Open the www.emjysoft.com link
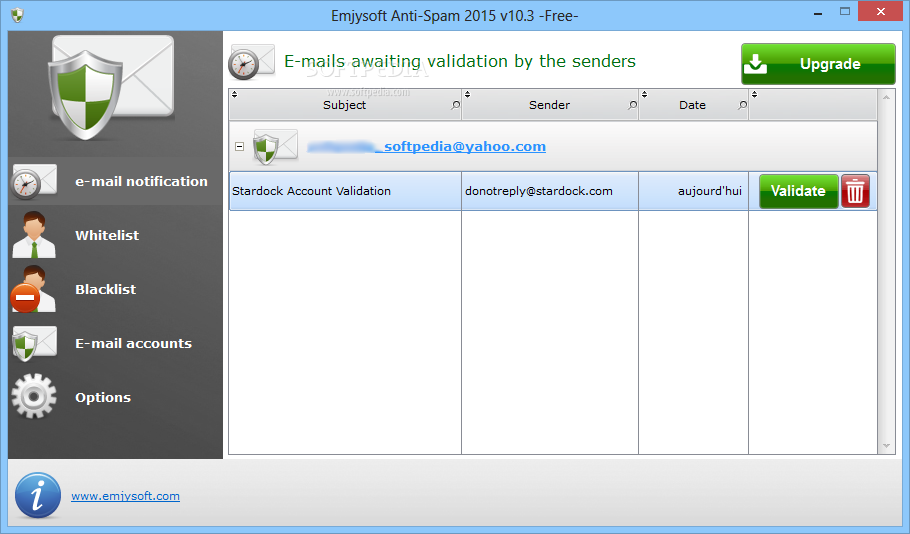The width and height of the screenshot is (910, 534). click(125, 496)
